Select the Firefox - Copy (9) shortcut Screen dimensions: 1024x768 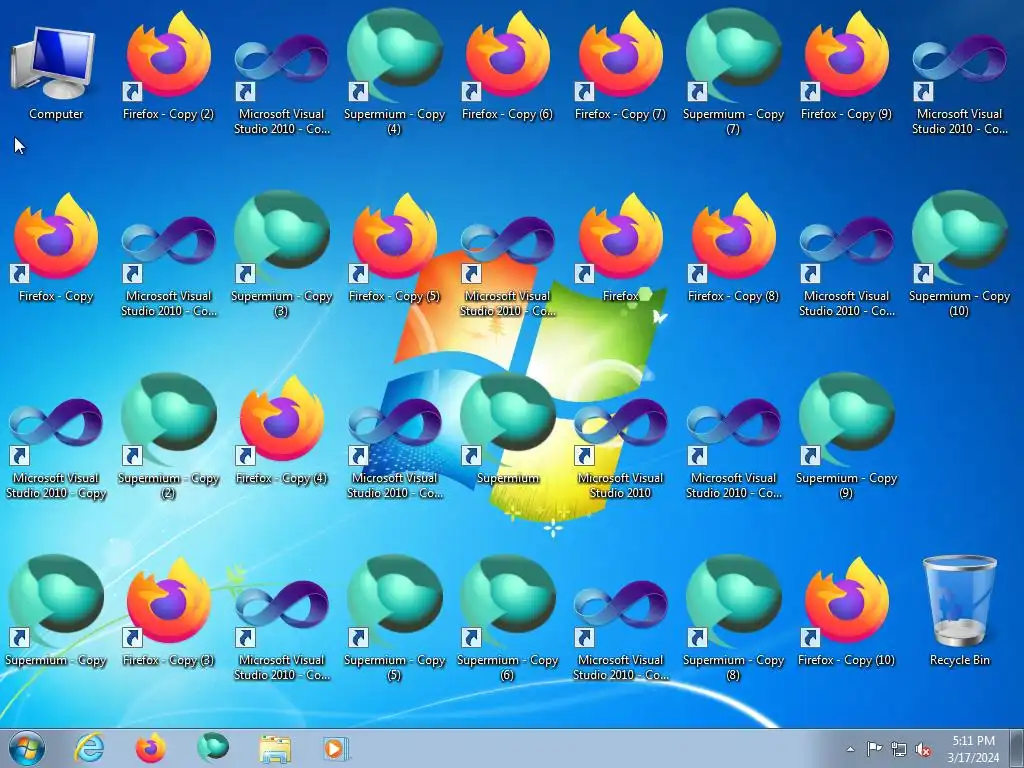pos(846,64)
